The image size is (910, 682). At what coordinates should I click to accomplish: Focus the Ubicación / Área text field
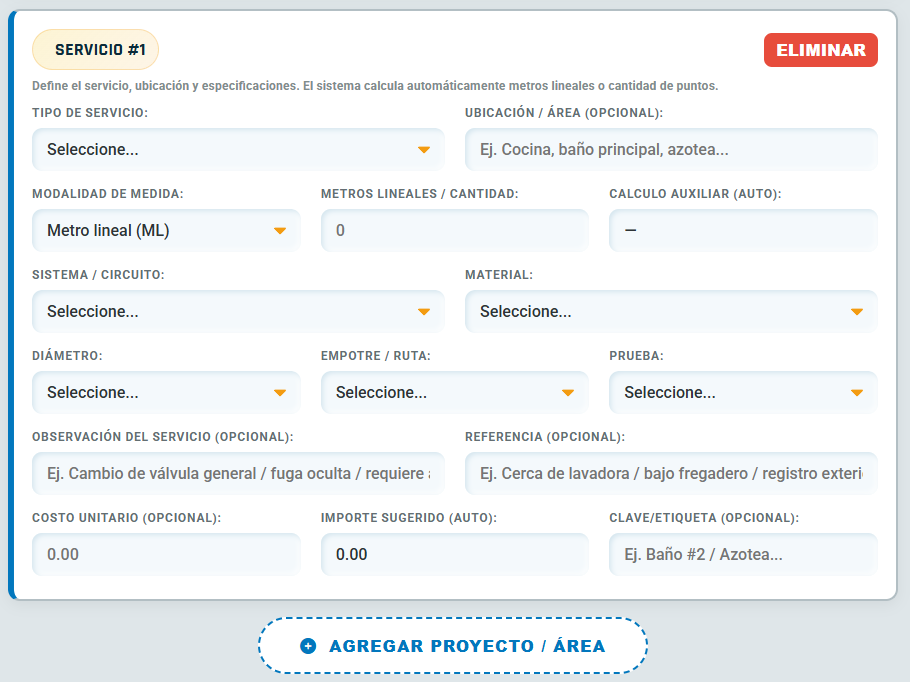click(x=670, y=148)
